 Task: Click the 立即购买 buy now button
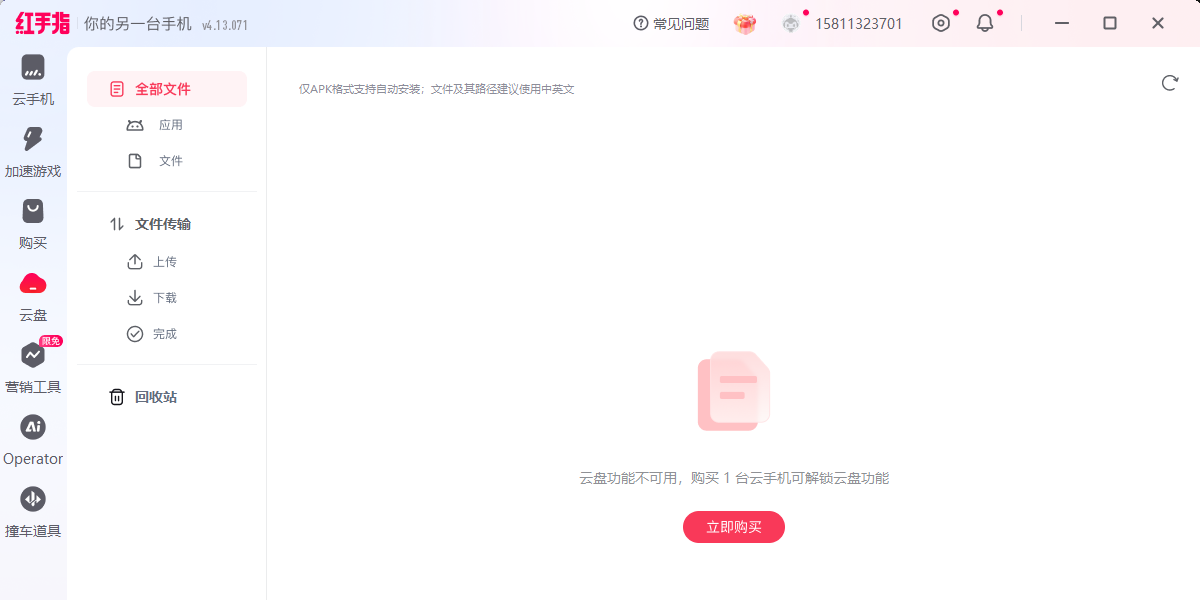click(734, 527)
